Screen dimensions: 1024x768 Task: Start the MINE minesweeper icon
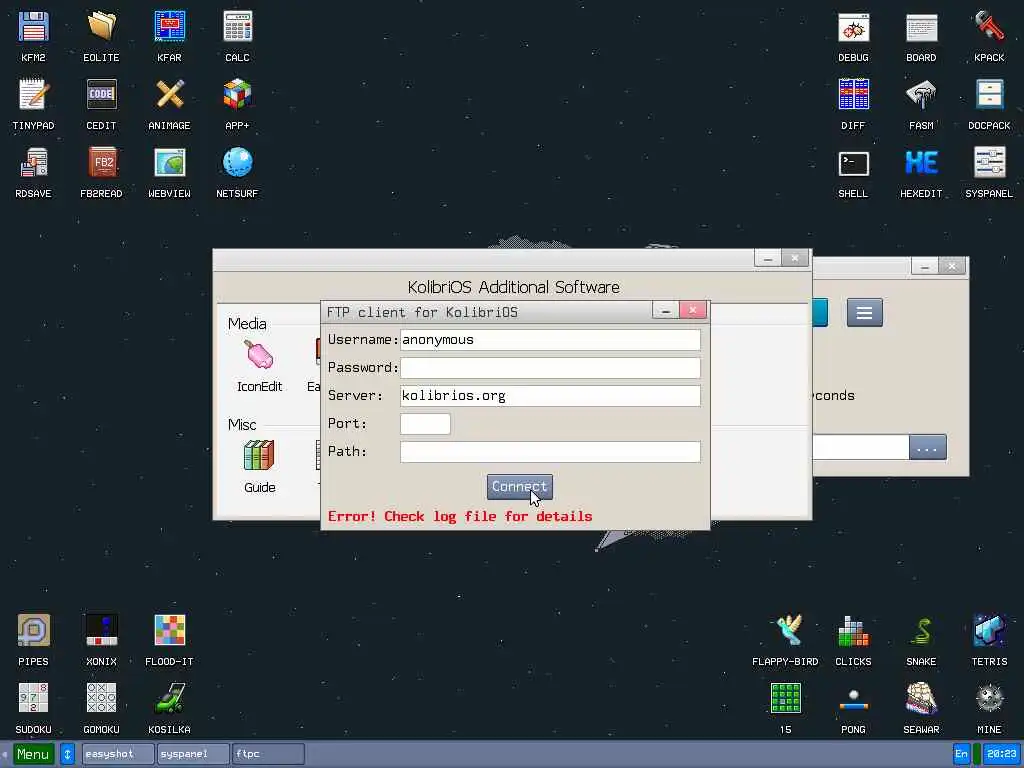pyautogui.click(x=989, y=699)
